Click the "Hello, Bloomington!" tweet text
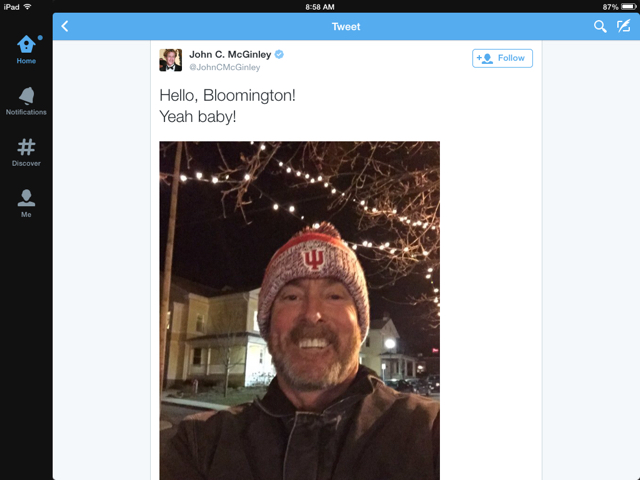 227,95
